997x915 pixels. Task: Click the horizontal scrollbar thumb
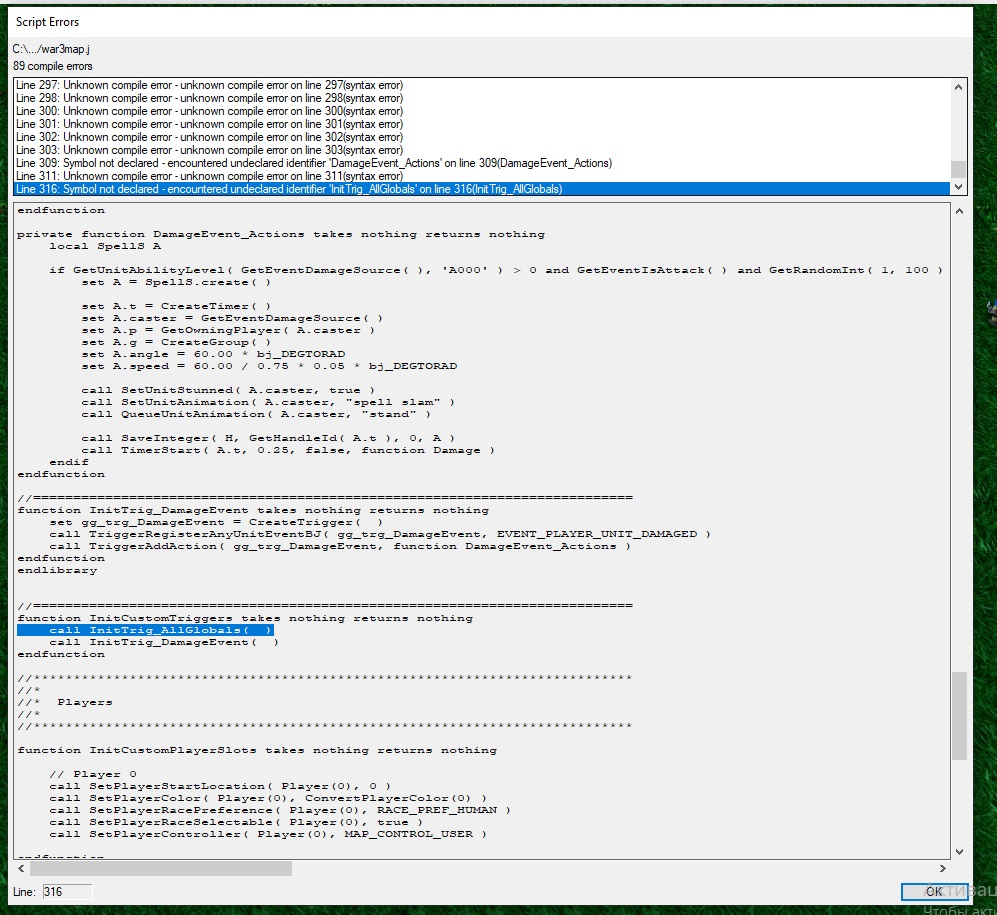[x=160, y=868]
